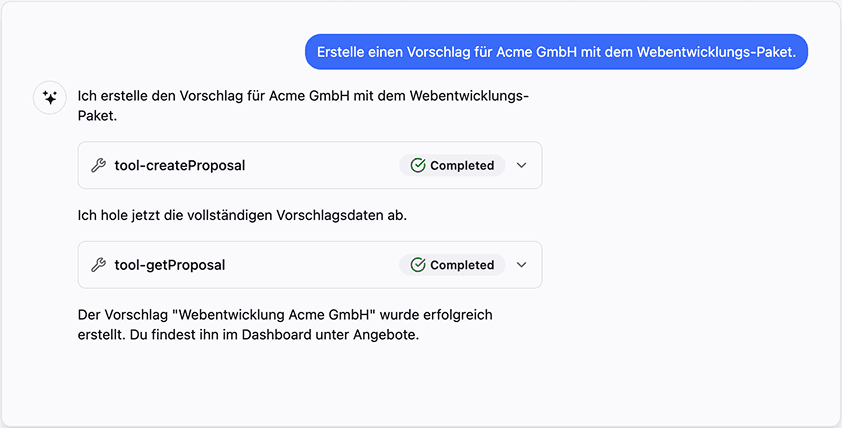The width and height of the screenshot is (842, 428).
Task: Click the Completed text in the createProposal badge
Action: coord(462,166)
